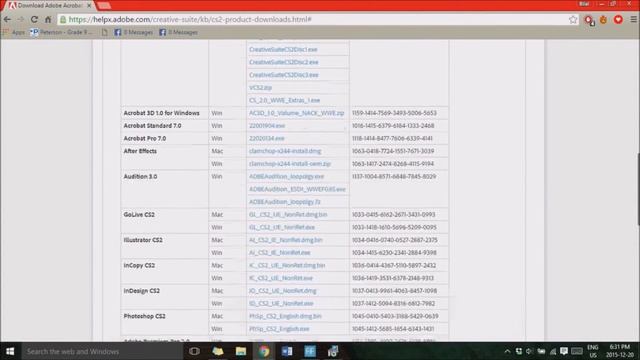
Task: Download Illustrator CS2 Win exe
Action: coord(279,253)
